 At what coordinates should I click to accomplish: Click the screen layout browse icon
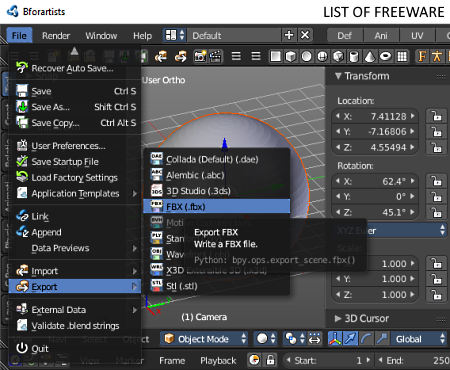tap(174, 35)
